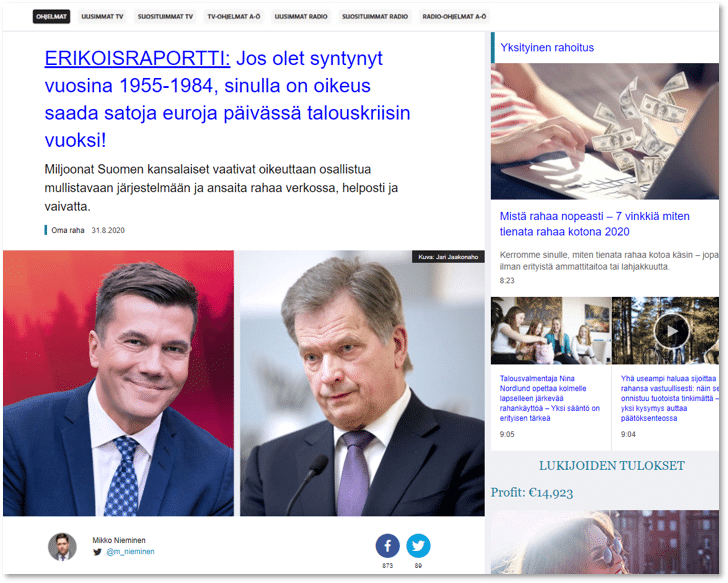Share article via Facebook icon
728x583 pixels.
pos(387,546)
